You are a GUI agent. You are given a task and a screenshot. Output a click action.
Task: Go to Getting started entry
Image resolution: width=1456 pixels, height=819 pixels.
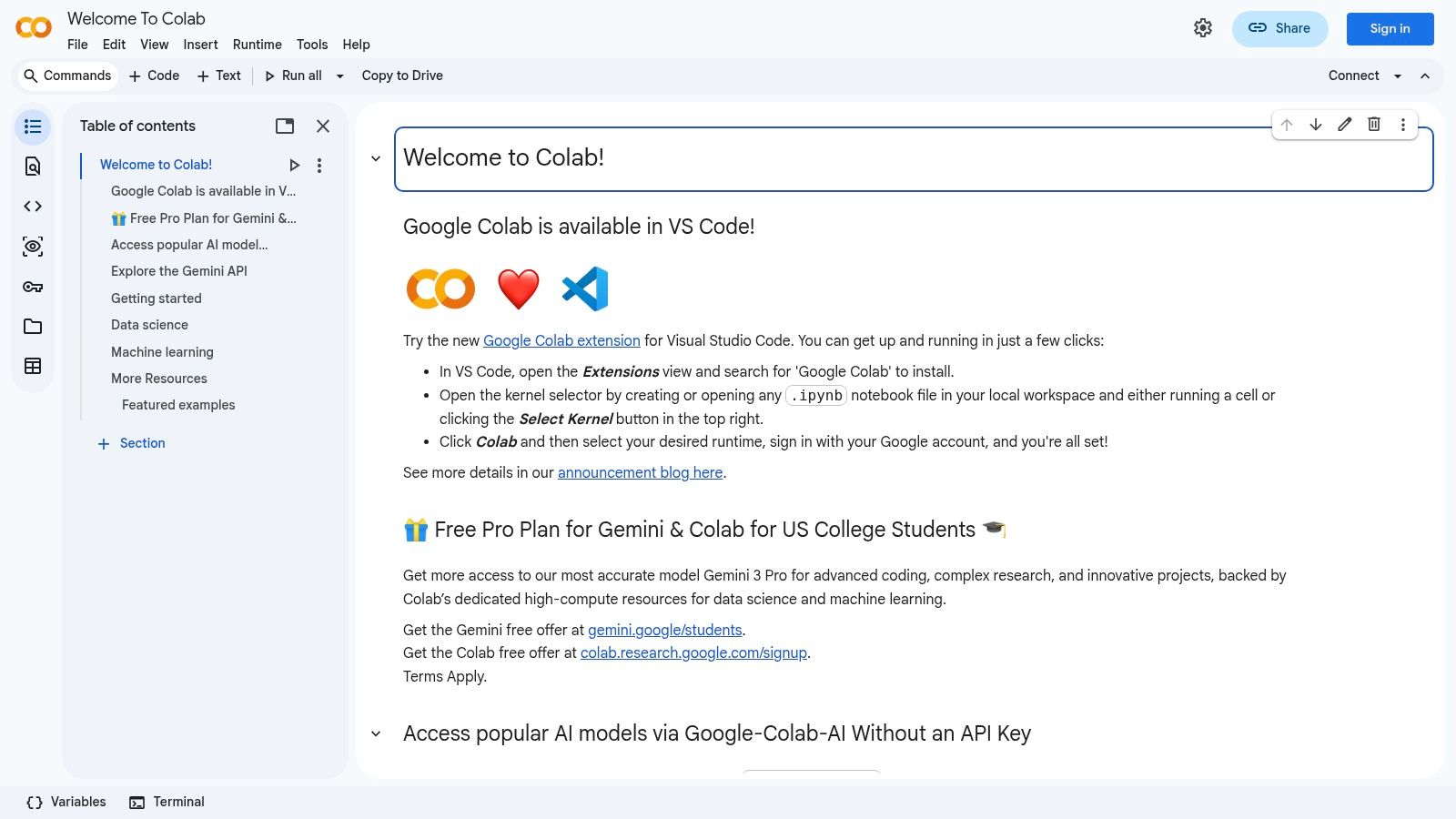click(x=157, y=298)
